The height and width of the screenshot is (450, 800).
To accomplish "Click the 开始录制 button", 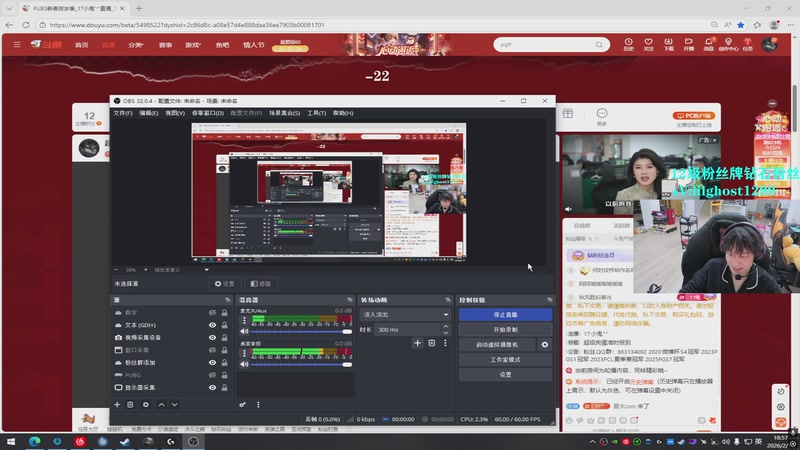I will (x=505, y=330).
